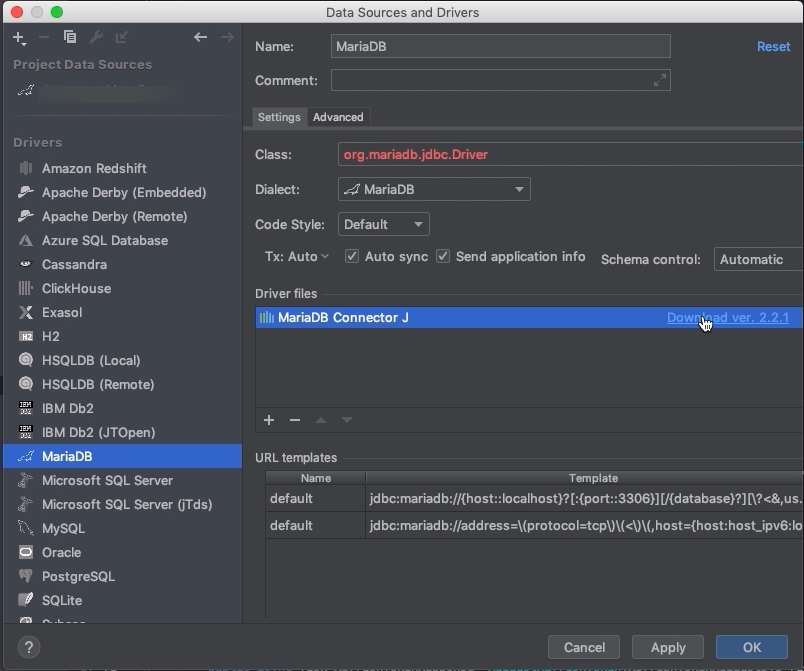This screenshot has height=671, width=804.
Task: Click the HSQLDB (Local) icon
Action: coord(26,360)
